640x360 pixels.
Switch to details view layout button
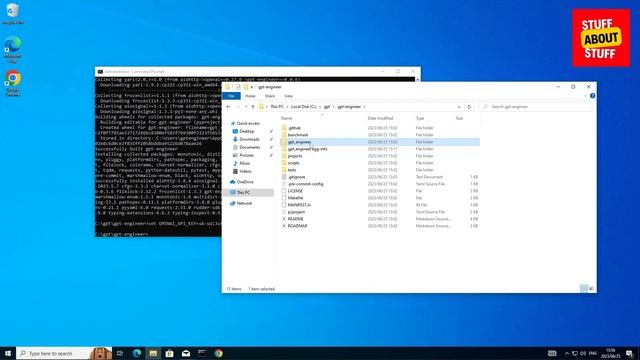coord(584,289)
